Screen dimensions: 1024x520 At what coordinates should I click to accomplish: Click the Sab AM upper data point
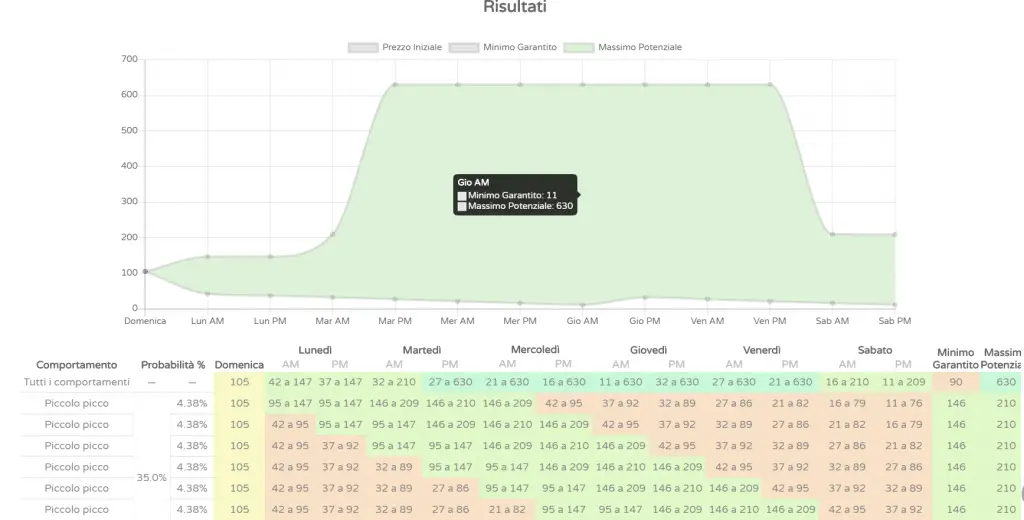click(x=832, y=234)
